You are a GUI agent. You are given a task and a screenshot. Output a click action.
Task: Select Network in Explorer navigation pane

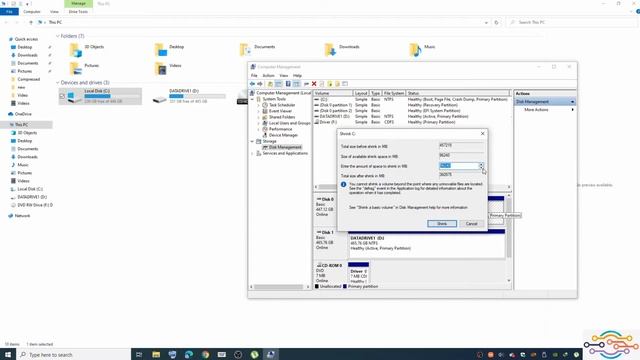point(22,216)
